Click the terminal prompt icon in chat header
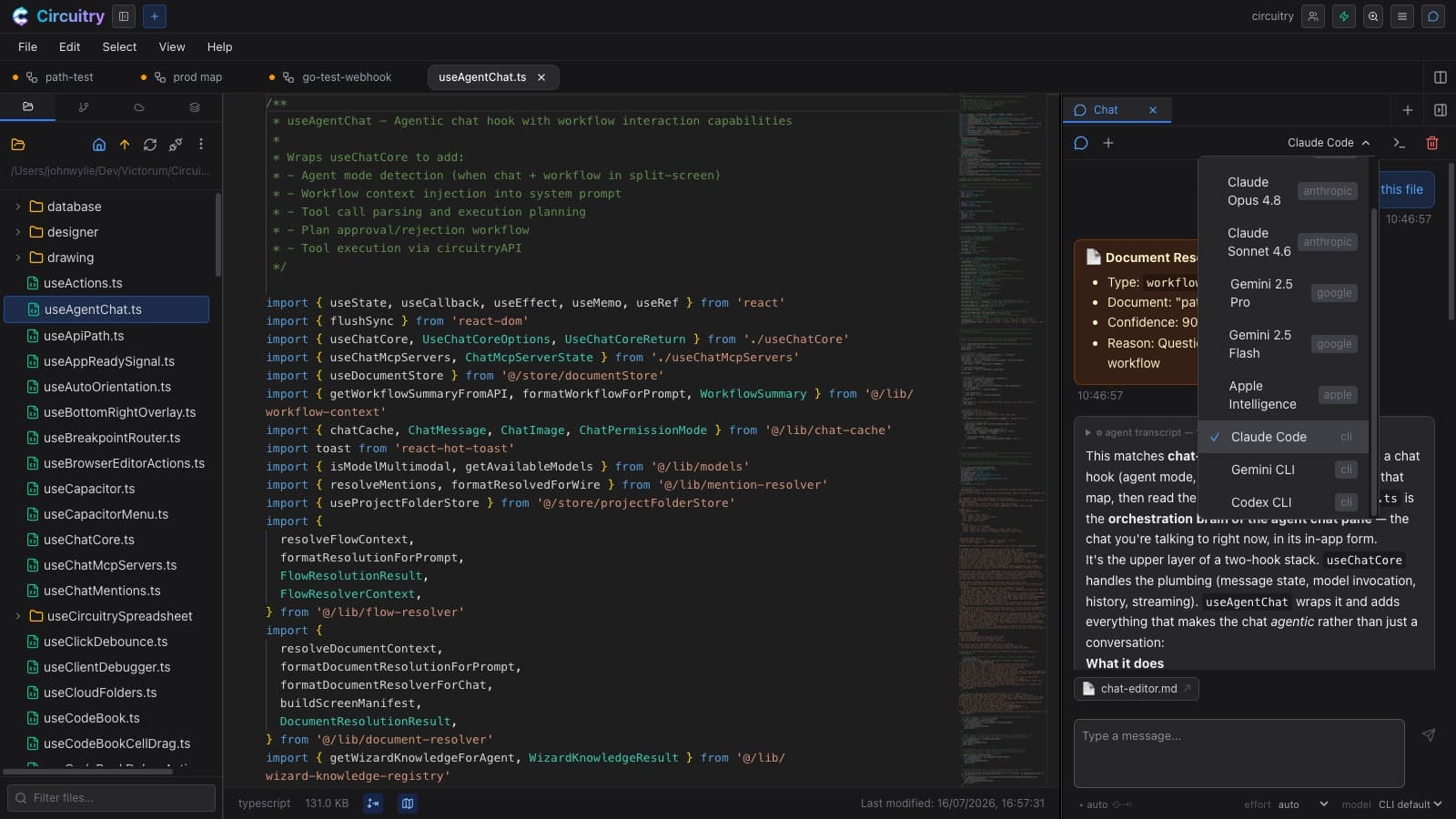1456x819 pixels. click(1400, 143)
